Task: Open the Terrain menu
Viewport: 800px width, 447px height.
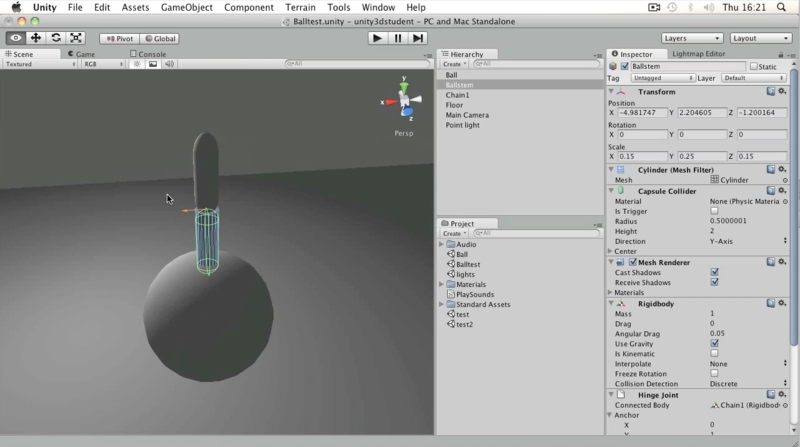Action: (300, 7)
